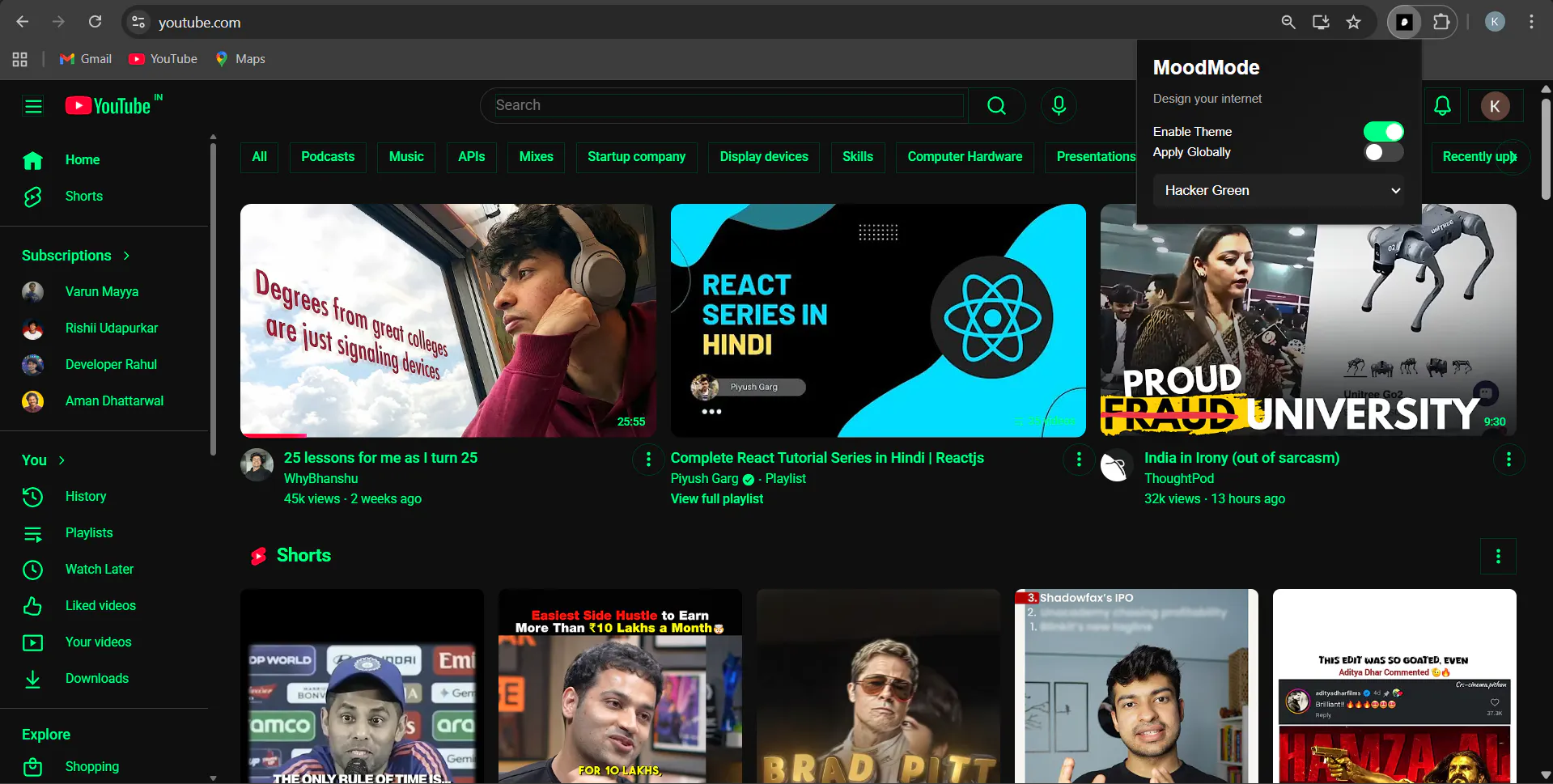Select the Mixes chip

[x=537, y=157]
